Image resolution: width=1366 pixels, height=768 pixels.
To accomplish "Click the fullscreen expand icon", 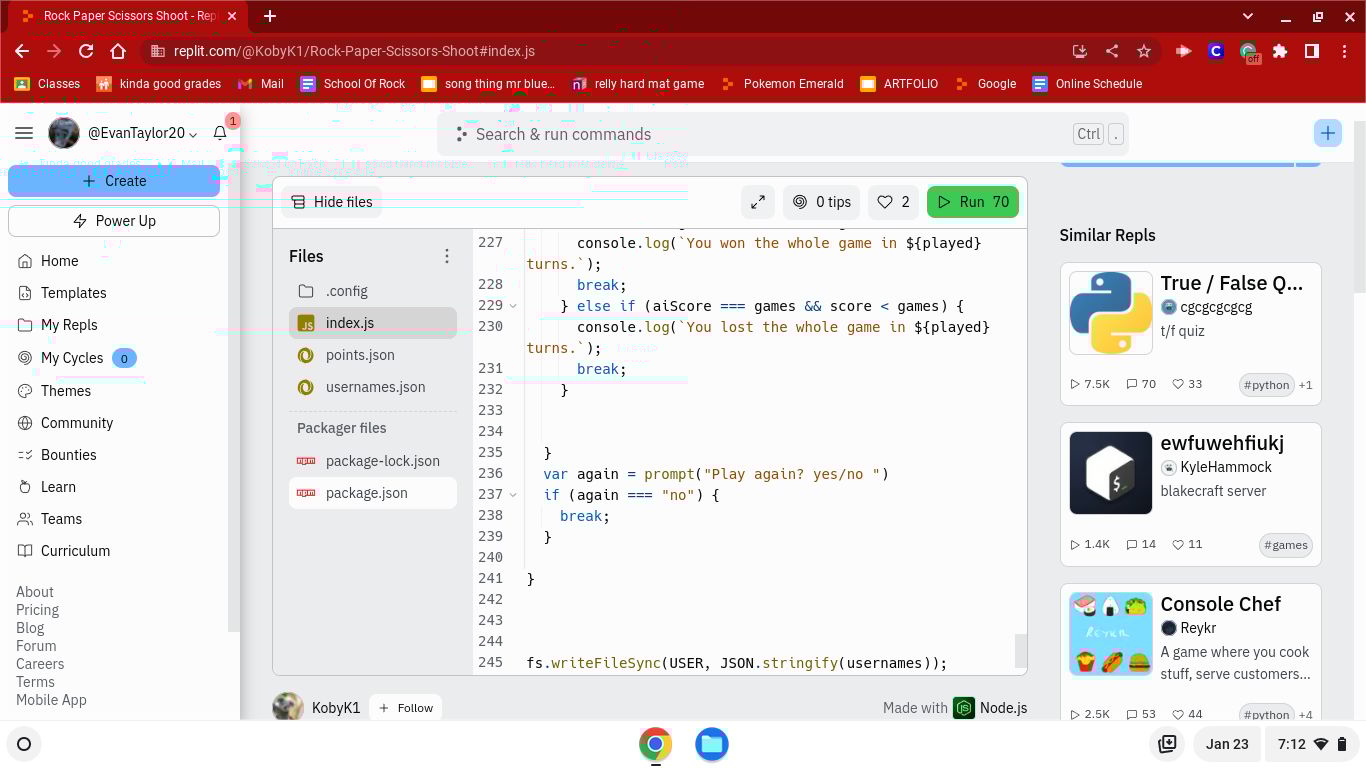I will (x=757, y=202).
